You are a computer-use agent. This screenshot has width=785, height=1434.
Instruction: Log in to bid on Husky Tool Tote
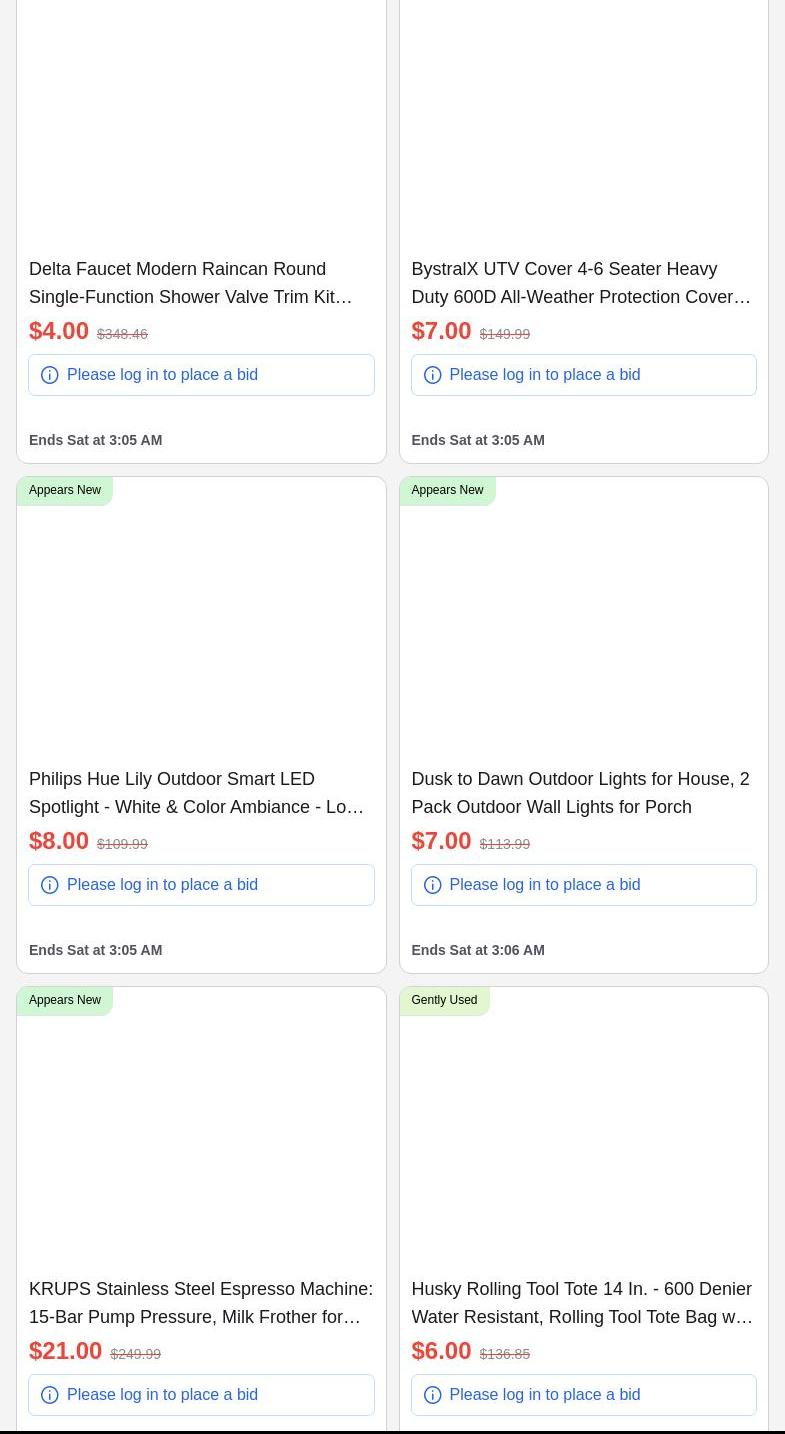point(544,1395)
